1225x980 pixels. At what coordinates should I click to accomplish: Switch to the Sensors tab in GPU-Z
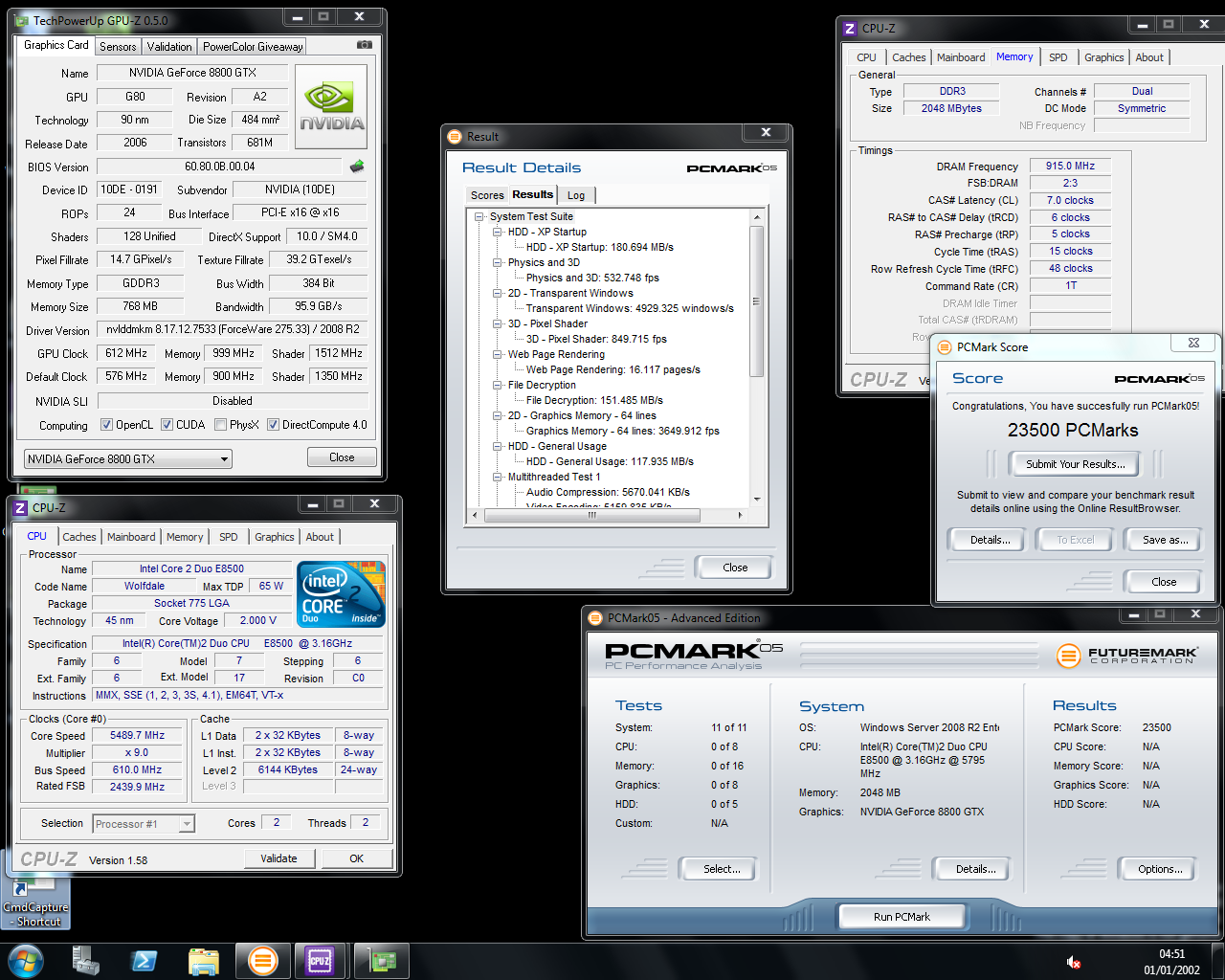click(118, 47)
